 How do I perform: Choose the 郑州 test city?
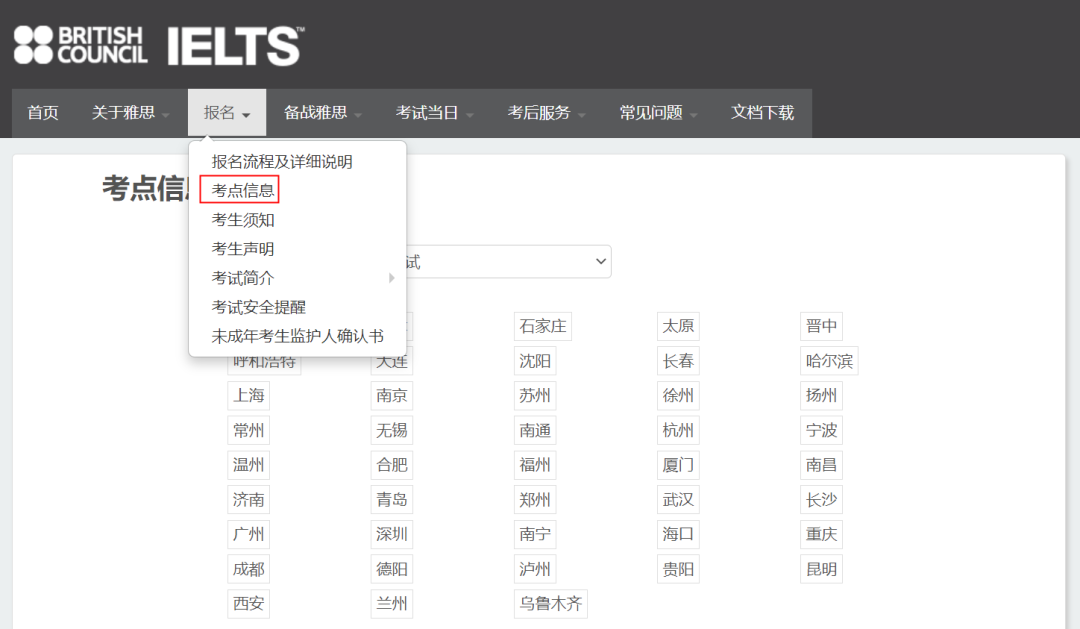click(534, 499)
